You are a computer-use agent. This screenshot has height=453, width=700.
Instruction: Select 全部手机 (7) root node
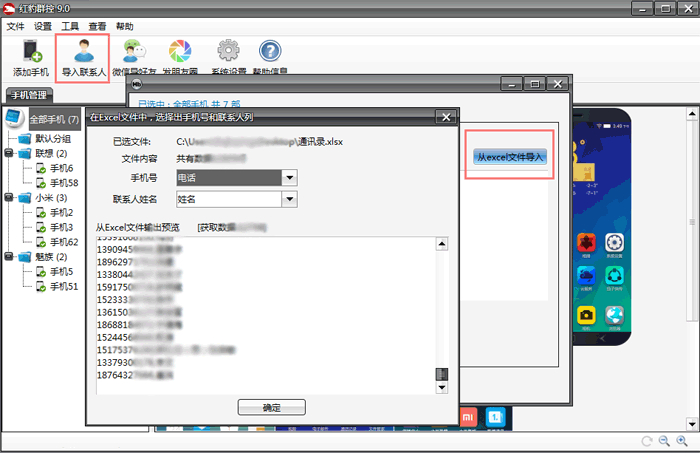pyautogui.click(x=54, y=119)
